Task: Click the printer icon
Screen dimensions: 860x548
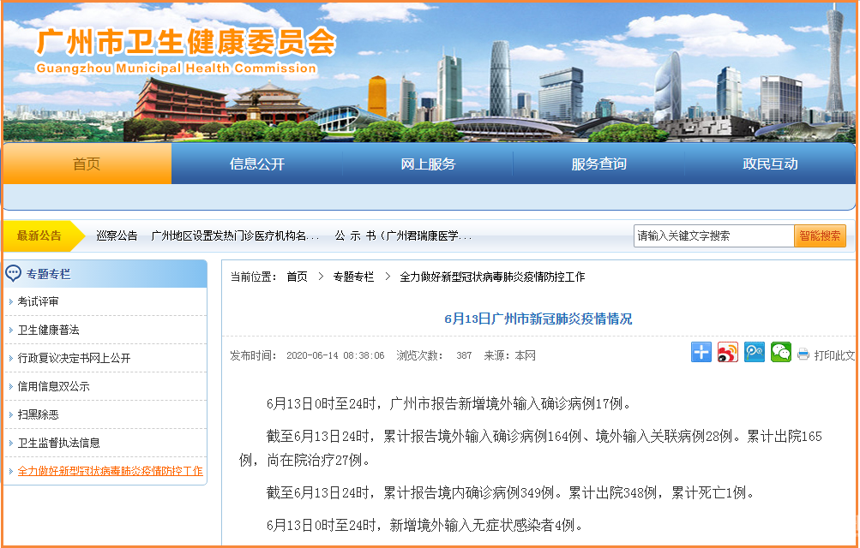Action: (803, 355)
